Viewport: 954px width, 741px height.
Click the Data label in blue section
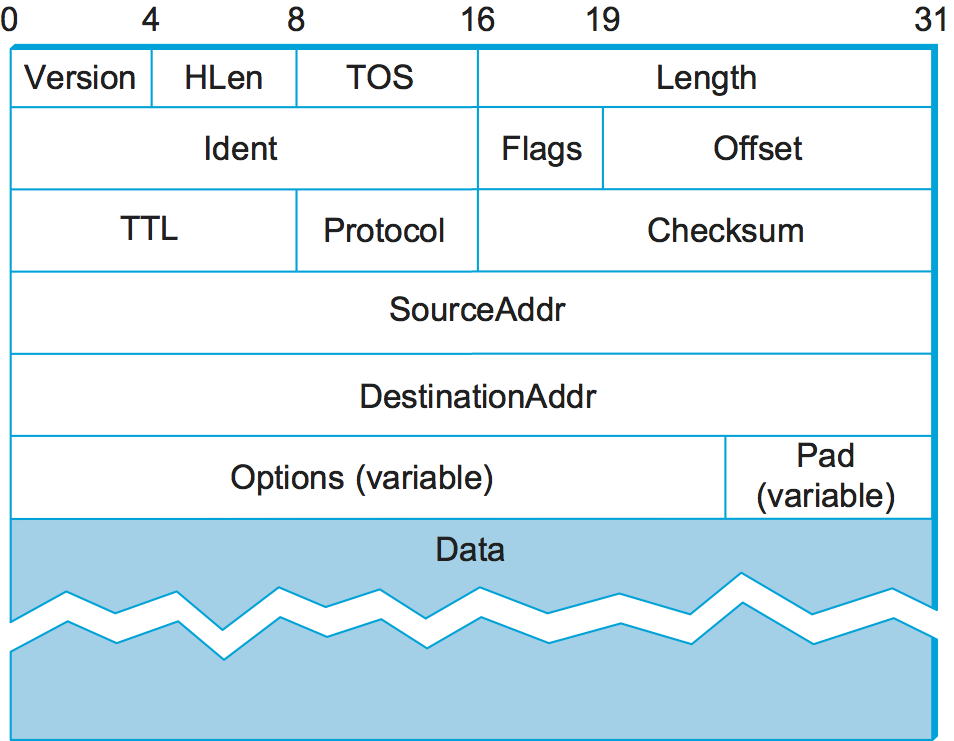[x=470, y=549]
